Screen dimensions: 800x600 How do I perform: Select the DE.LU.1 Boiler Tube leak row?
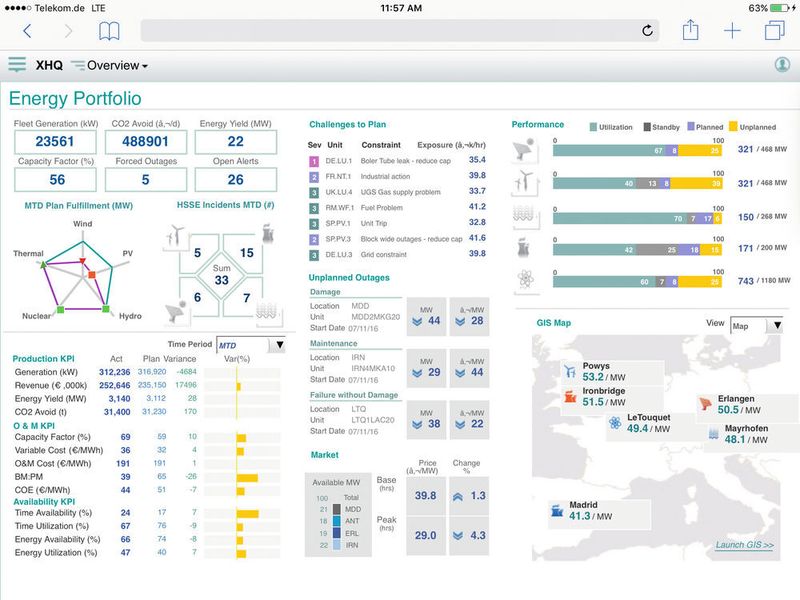pyautogui.click(x=397, y=161)
